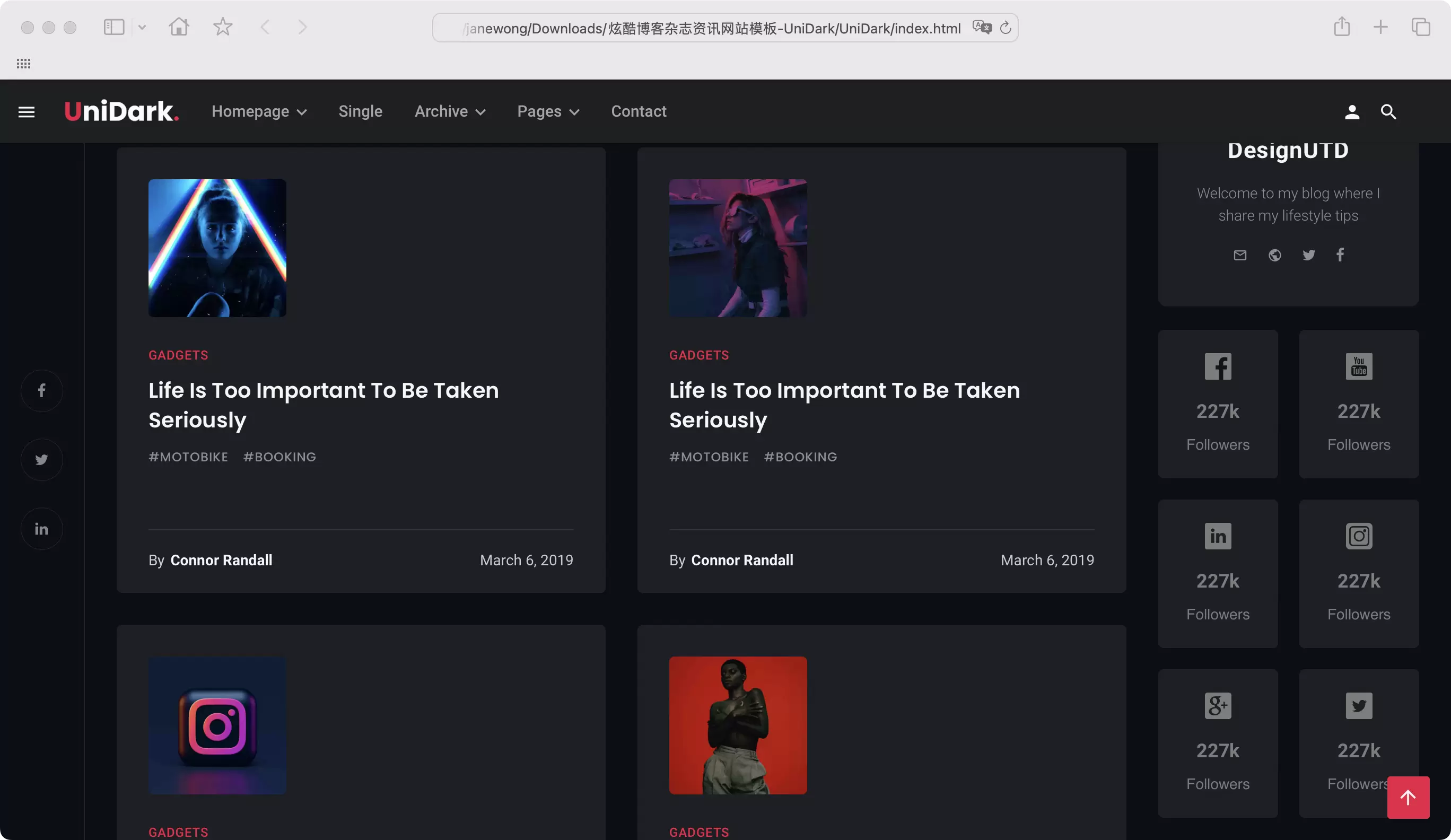Click the Facebook followers icon in widget

click(x=1218, y=366)
